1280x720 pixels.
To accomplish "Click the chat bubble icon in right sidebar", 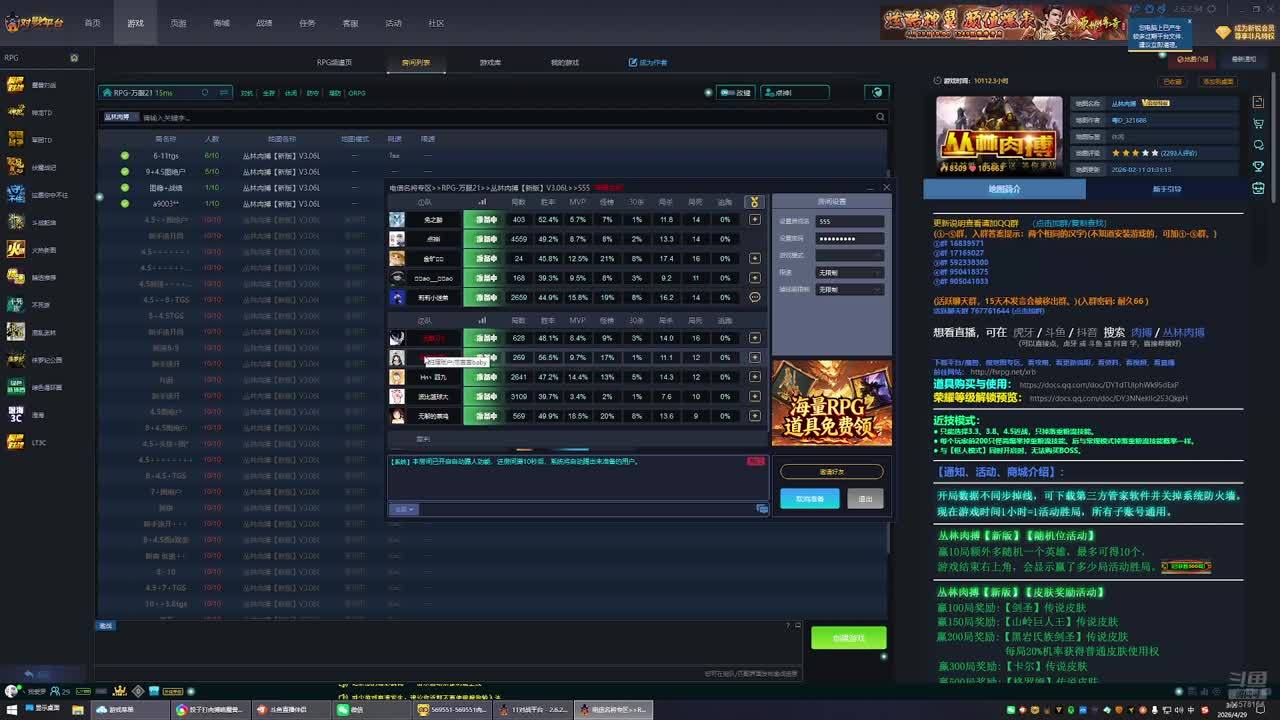I will (x=1258, y=145).
